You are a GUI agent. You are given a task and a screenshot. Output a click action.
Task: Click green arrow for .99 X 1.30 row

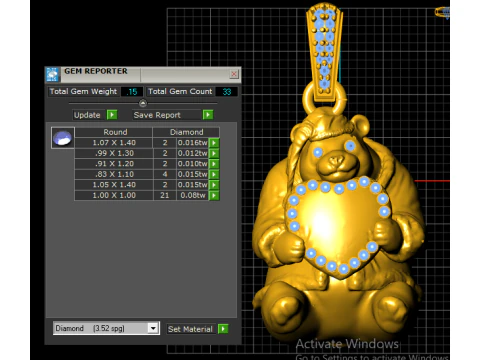[x=214, y=153]
